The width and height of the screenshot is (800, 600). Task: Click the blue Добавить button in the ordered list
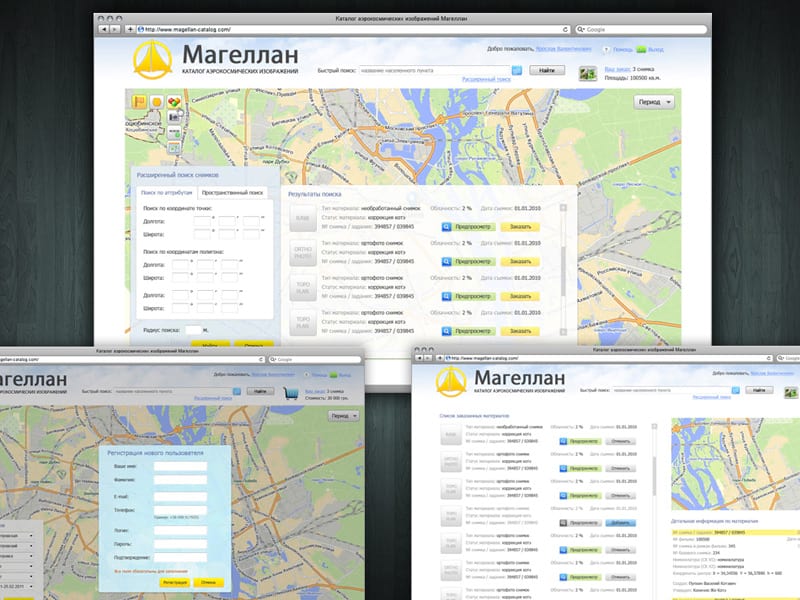tap(620, 523)
